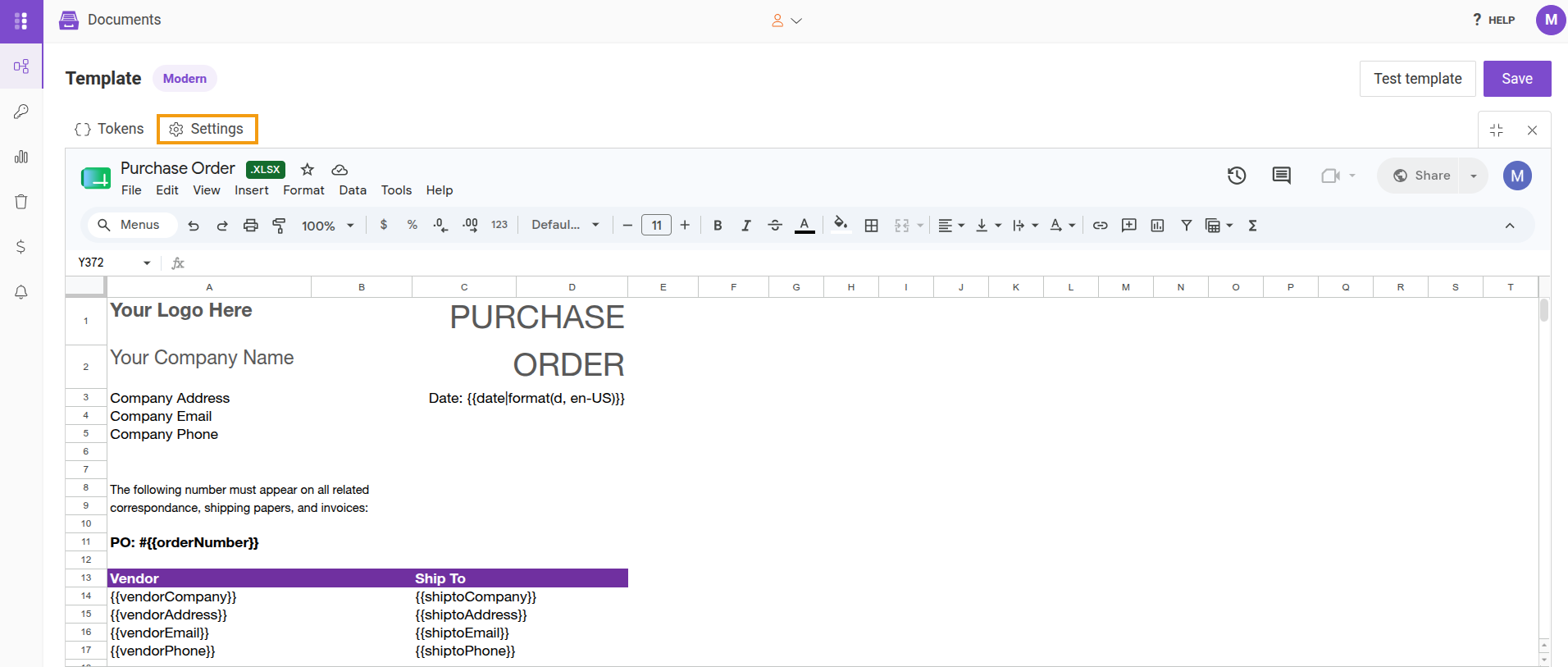
Task: Open the user dropdown in top bar
Action: pyautogui.click(x=786, y=21)
